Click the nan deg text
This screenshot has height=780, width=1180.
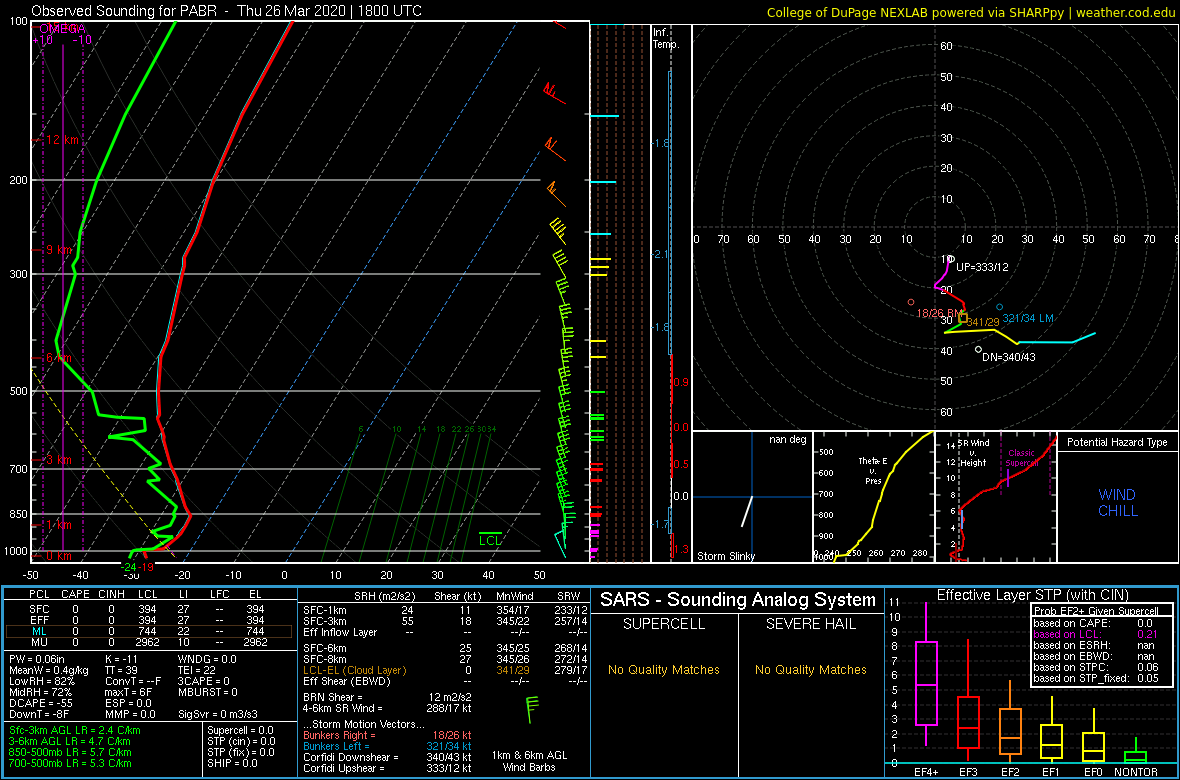(x=788, y=440)
